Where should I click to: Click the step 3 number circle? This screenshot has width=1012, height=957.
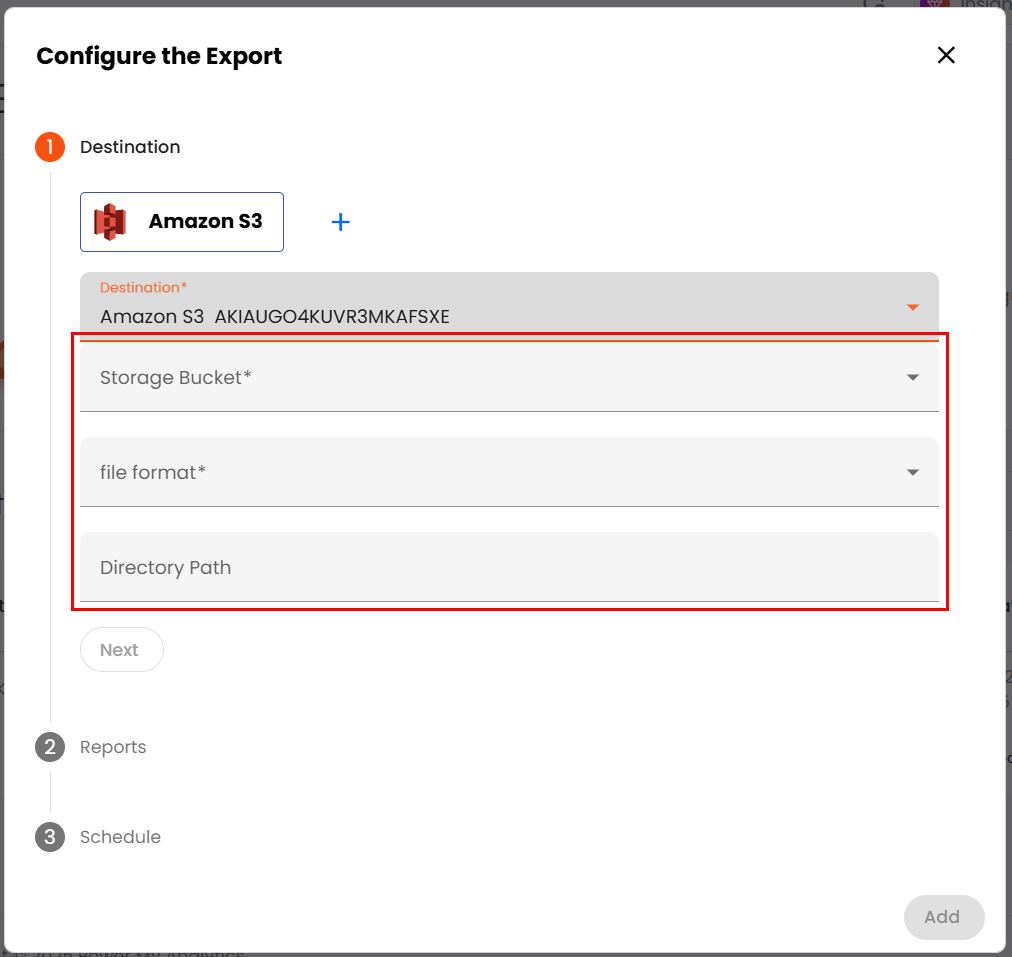pos(50,837)
